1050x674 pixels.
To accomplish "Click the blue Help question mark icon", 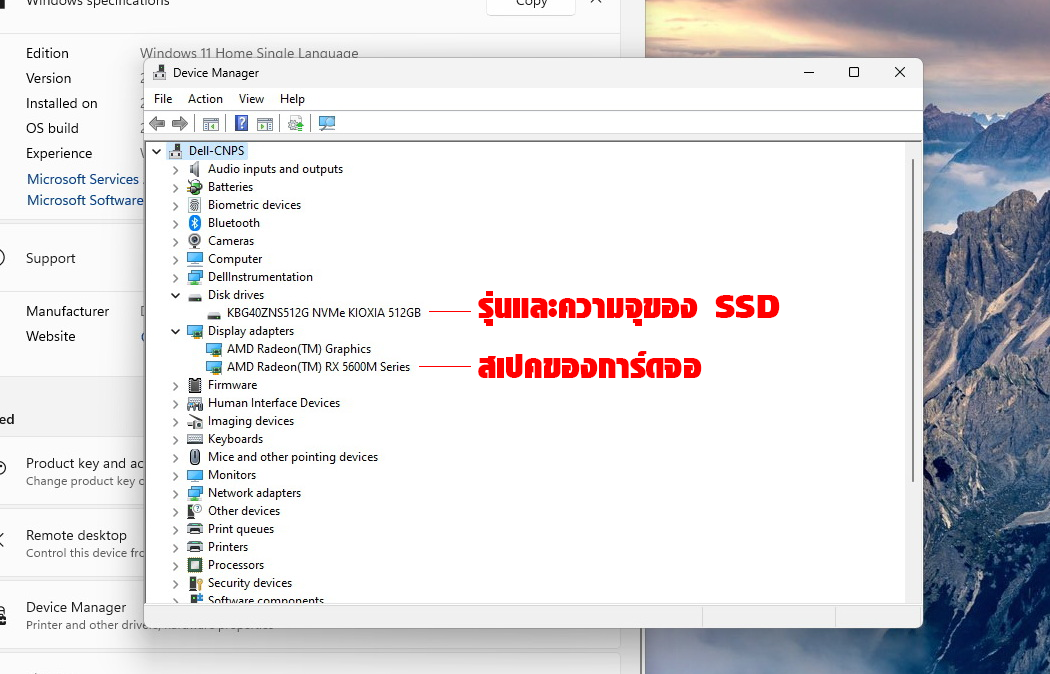I will tap(241, 124).
